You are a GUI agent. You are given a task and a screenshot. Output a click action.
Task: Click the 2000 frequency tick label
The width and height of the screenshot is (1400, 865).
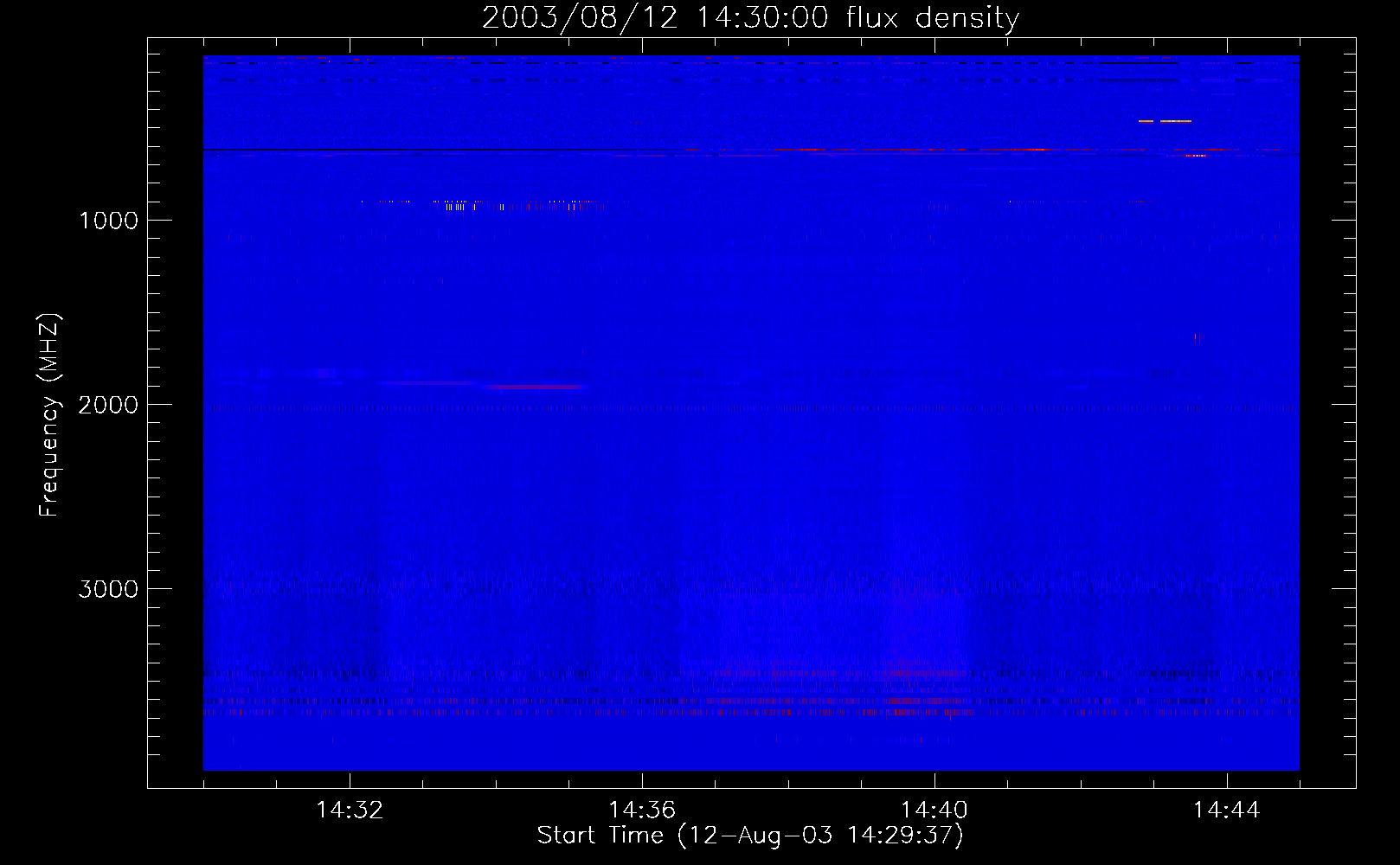108,405
